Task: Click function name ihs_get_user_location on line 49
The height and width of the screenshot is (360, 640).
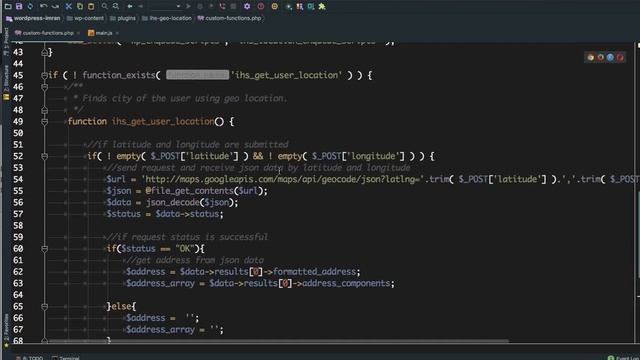Action: point(163,122)
